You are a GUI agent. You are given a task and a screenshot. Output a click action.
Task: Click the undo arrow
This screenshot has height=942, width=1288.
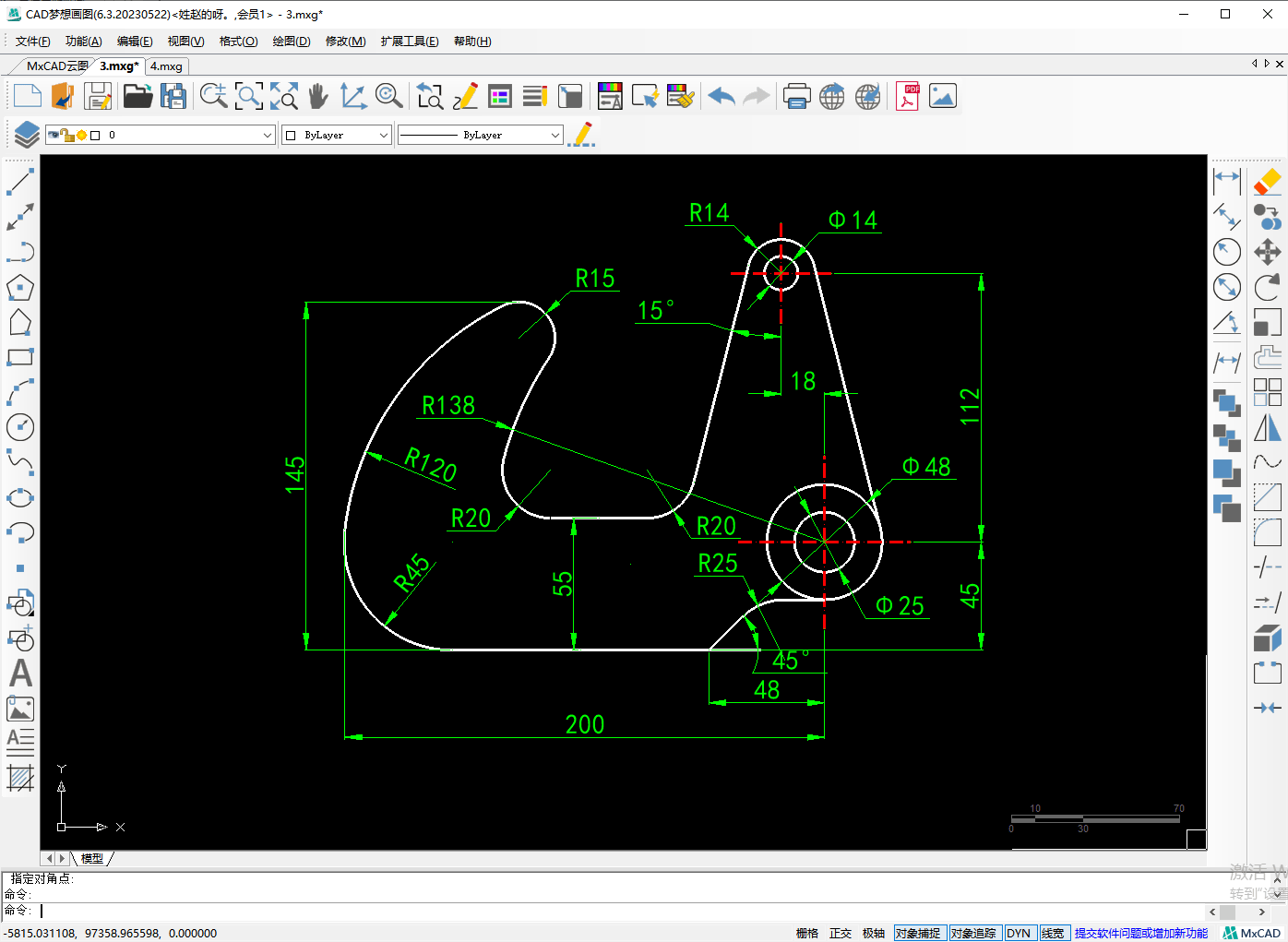click(x=722, y=96)
